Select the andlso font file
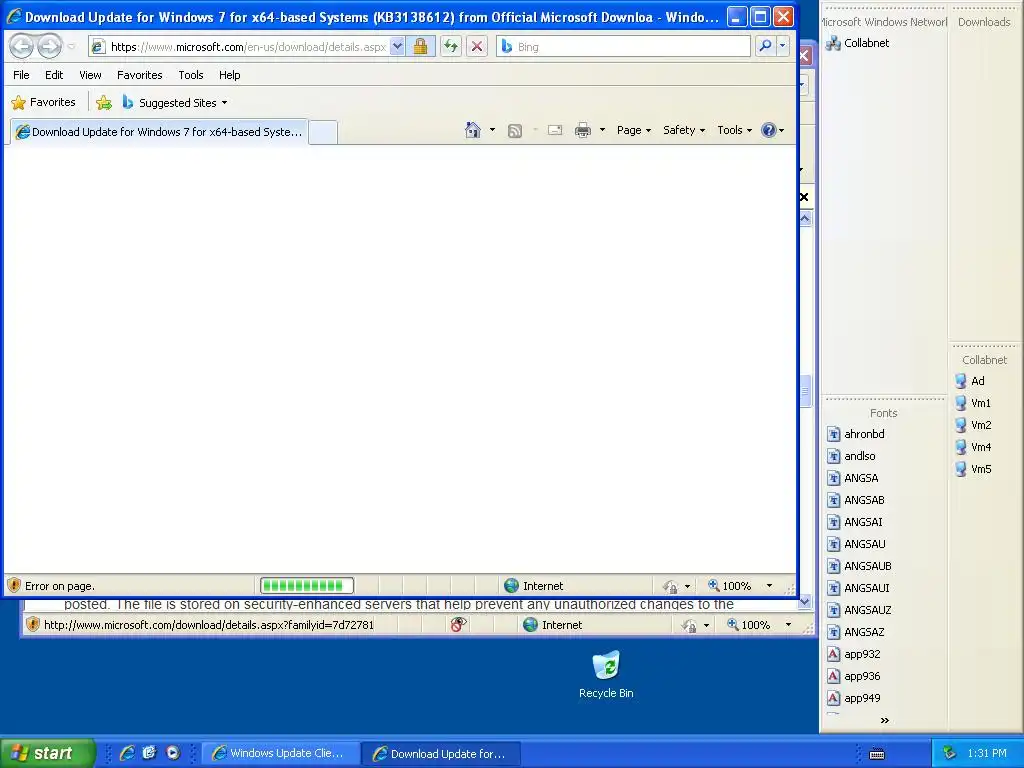Image resolution: width=1024 pixels, height=768 pixels. 851,456
